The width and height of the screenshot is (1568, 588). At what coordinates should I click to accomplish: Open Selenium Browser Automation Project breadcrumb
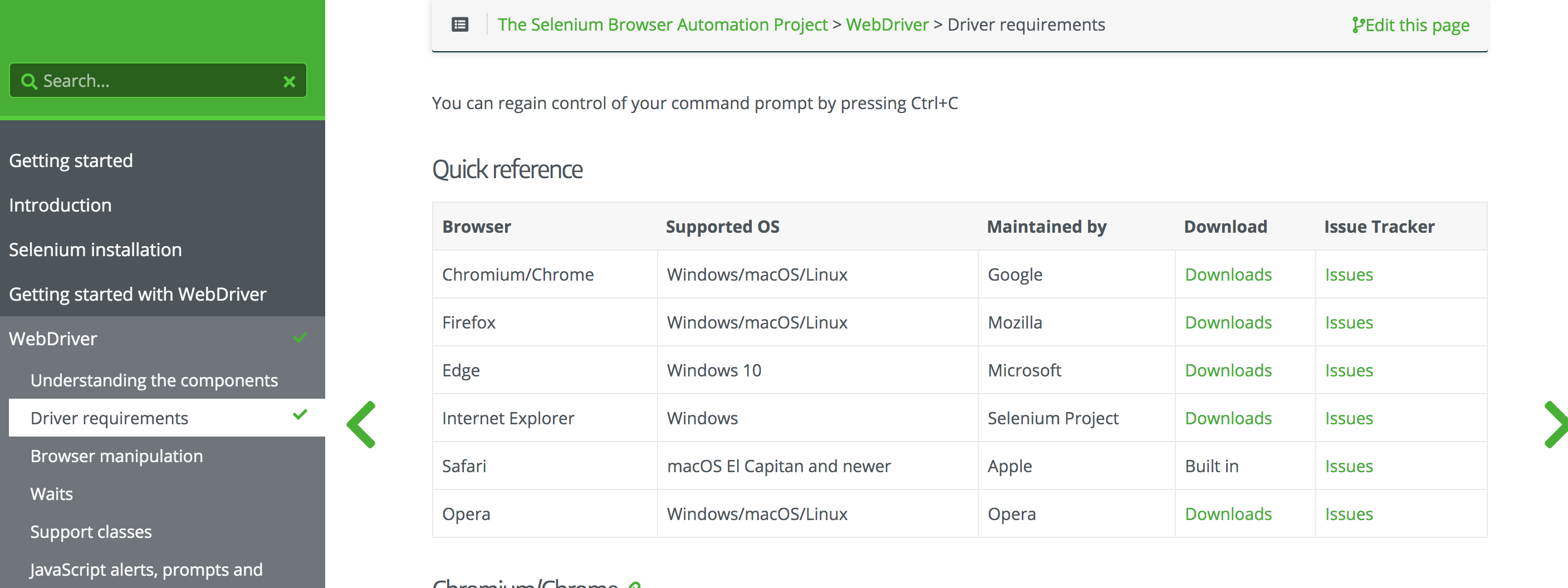click(662, 24)
